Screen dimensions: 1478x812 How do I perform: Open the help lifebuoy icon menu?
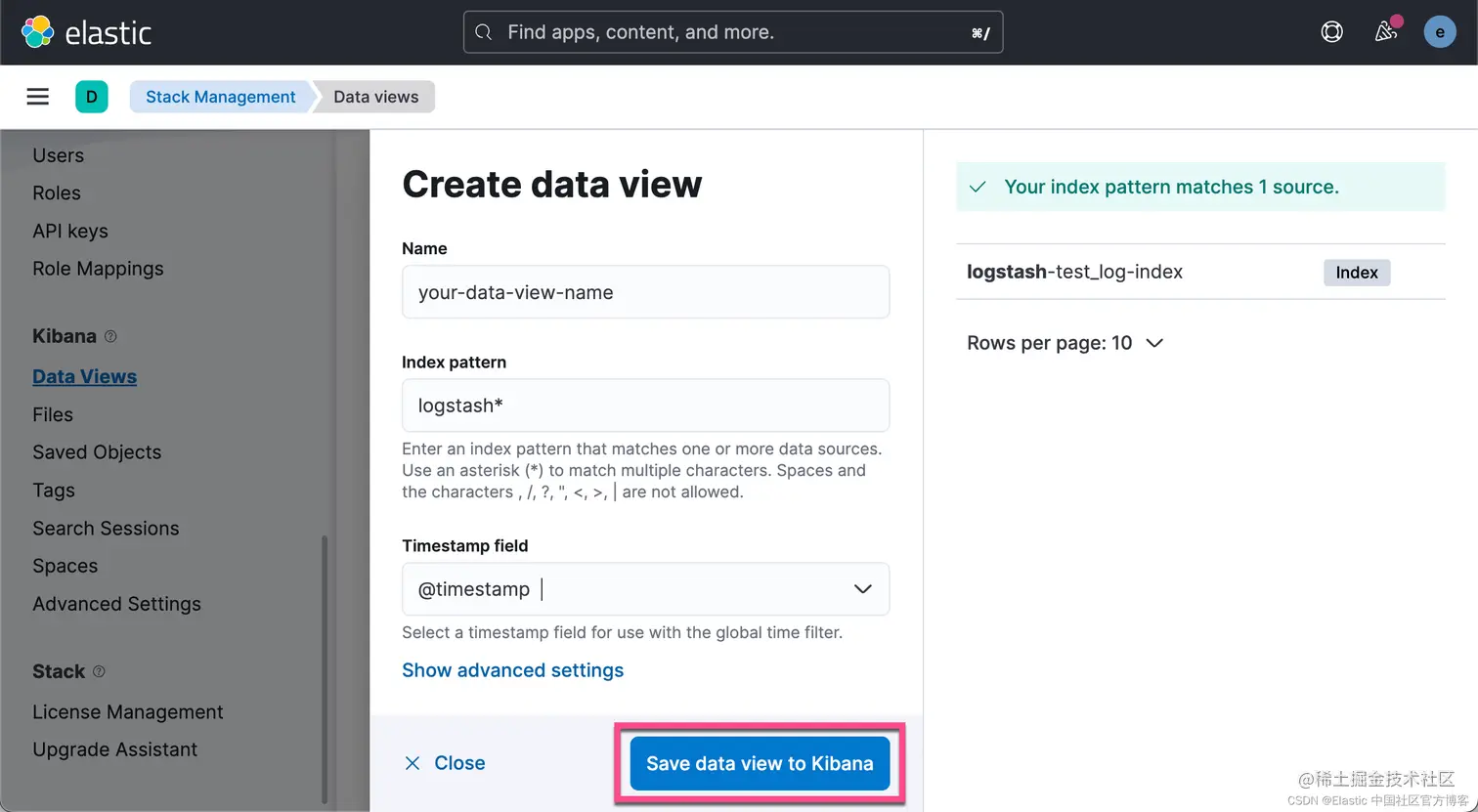(x=1331, y=32)
